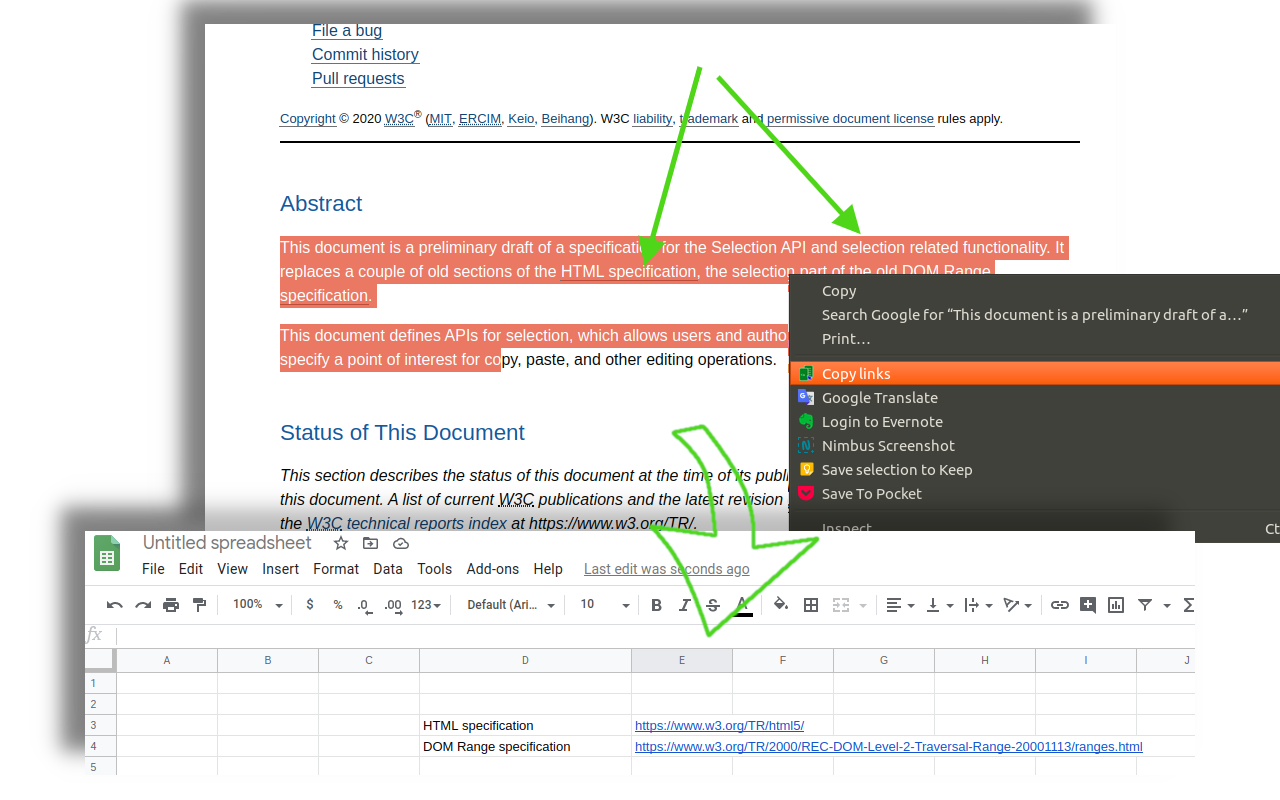Open text rotation dropdown

[1018, 605]
